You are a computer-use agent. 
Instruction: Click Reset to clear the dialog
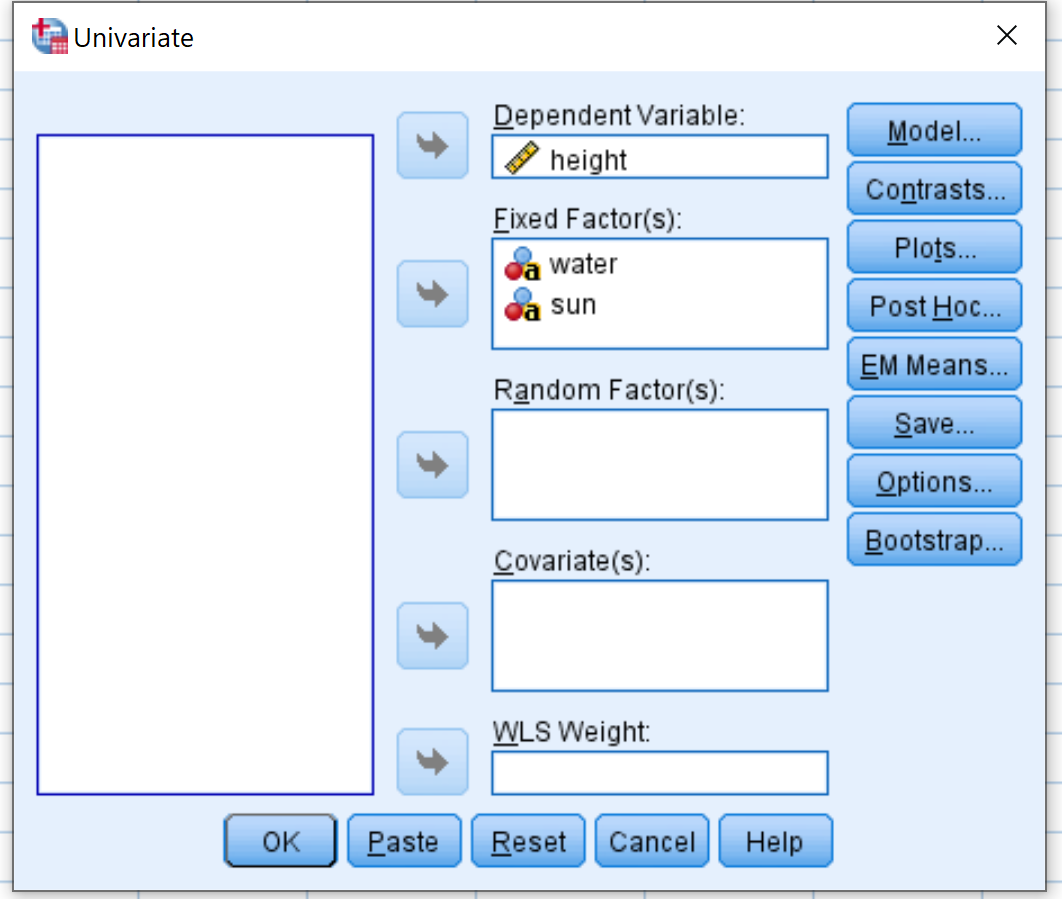[528, 841]
